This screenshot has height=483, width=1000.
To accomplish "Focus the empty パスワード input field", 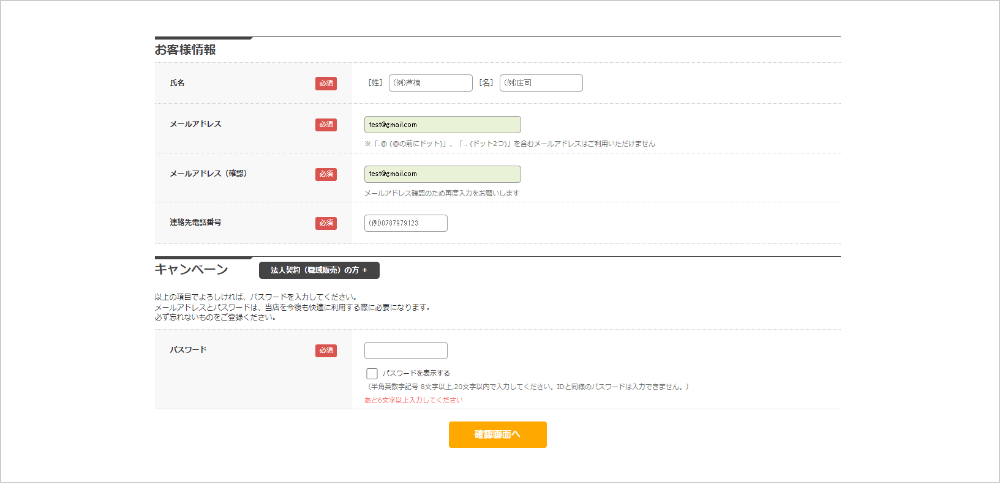I will [x=406, y=350].
